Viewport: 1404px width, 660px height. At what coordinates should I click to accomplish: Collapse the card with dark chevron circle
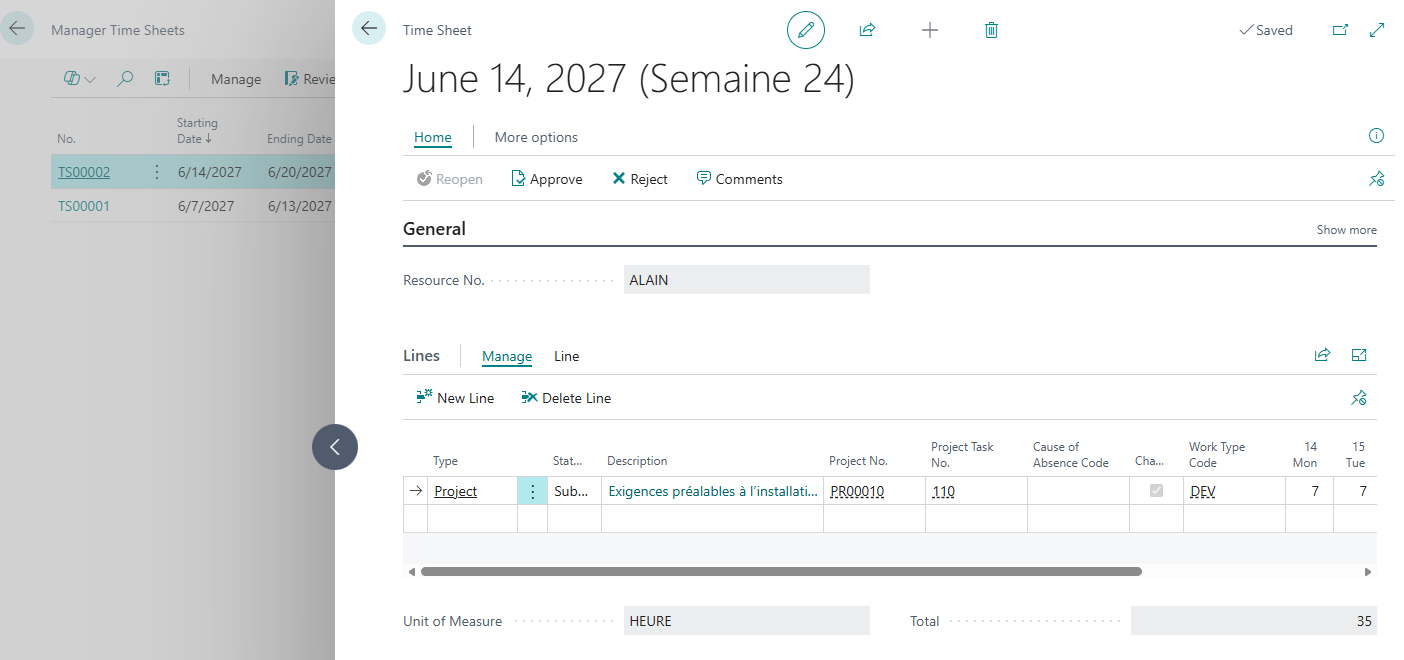(x=335, y=447)
